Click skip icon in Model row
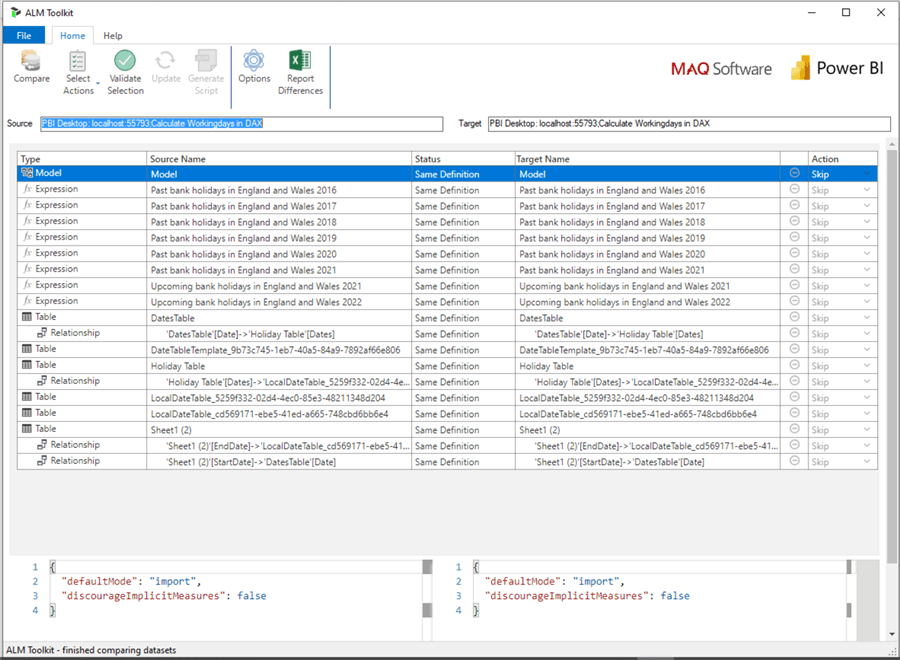 point(794,173)
